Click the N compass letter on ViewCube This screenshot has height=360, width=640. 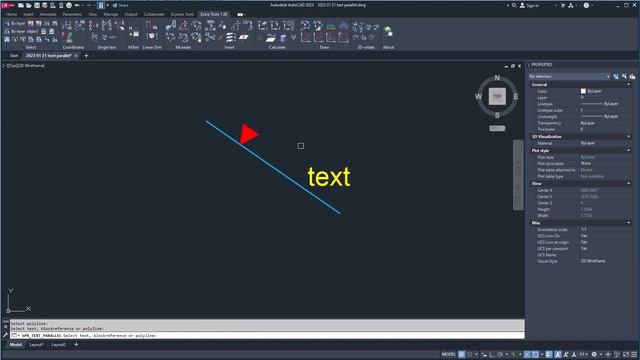pos(497,78)
